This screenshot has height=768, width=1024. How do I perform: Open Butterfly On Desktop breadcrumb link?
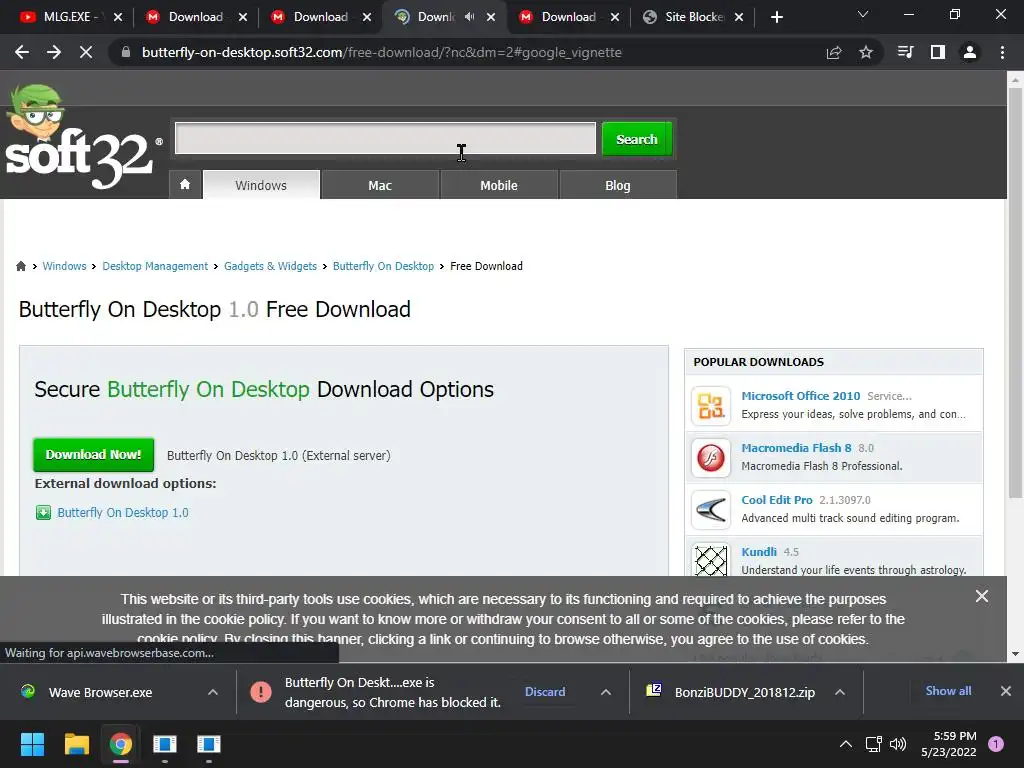pyautogui.click(x=383, y=266)
